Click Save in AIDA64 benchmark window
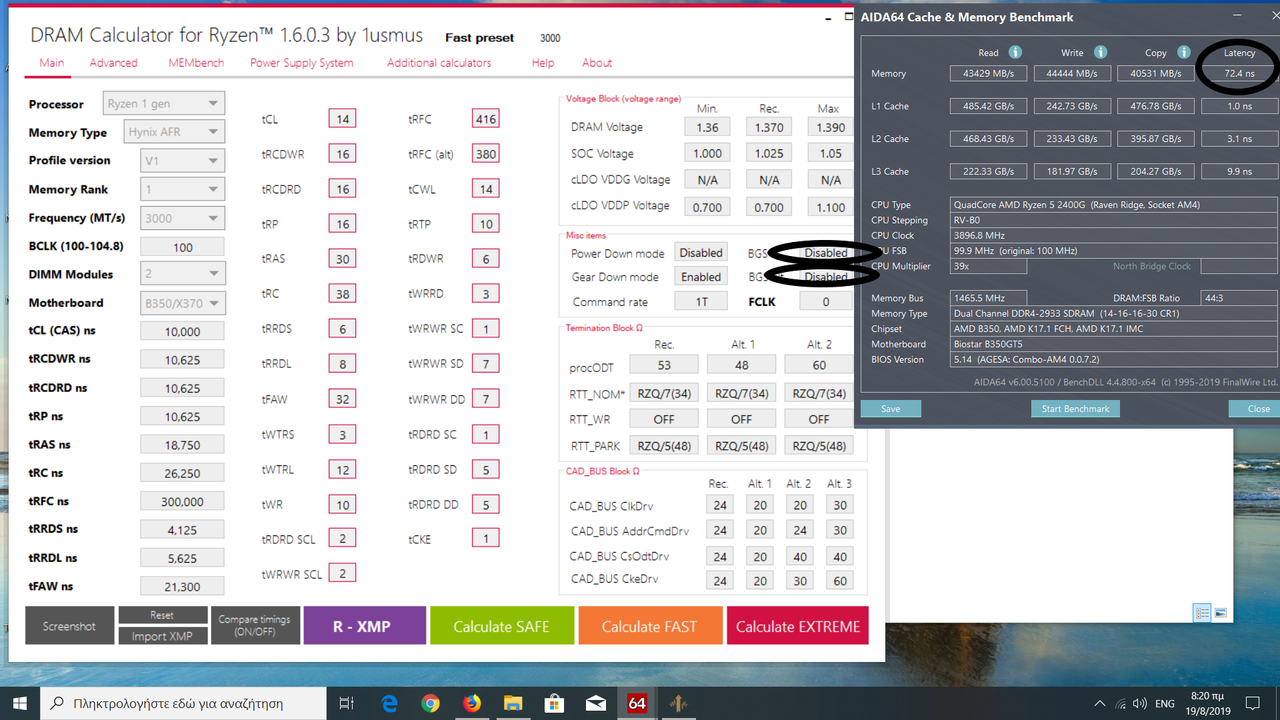 [x=890, y=408]
